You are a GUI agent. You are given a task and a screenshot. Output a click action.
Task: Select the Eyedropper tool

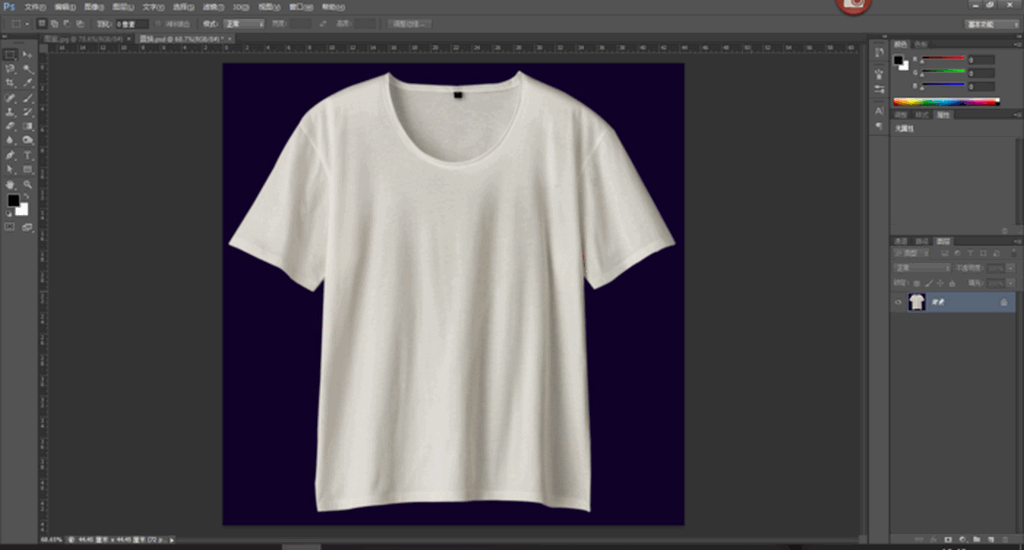28,83
